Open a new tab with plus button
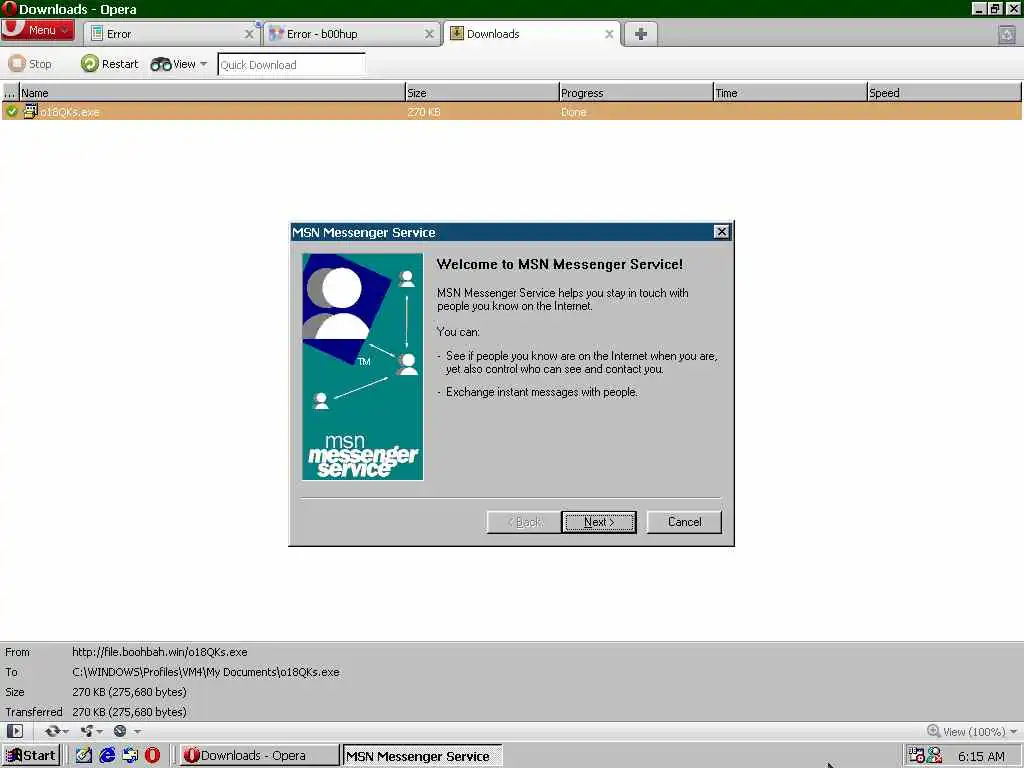 (x=641, y=34)
